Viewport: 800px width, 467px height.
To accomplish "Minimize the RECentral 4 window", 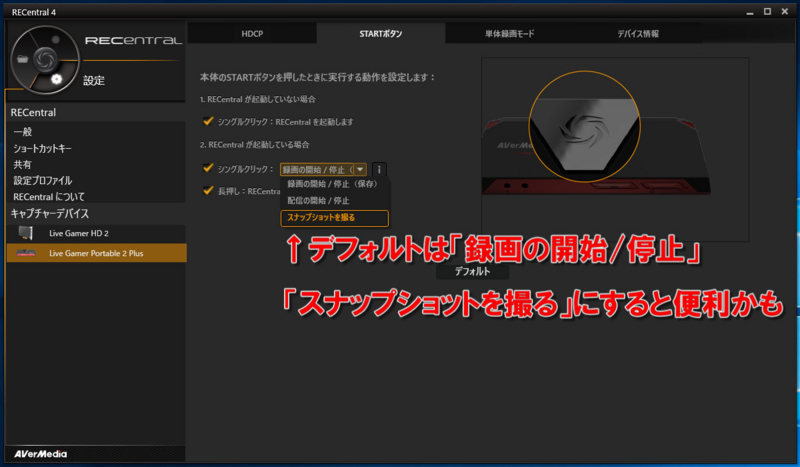I will point(749,12).
